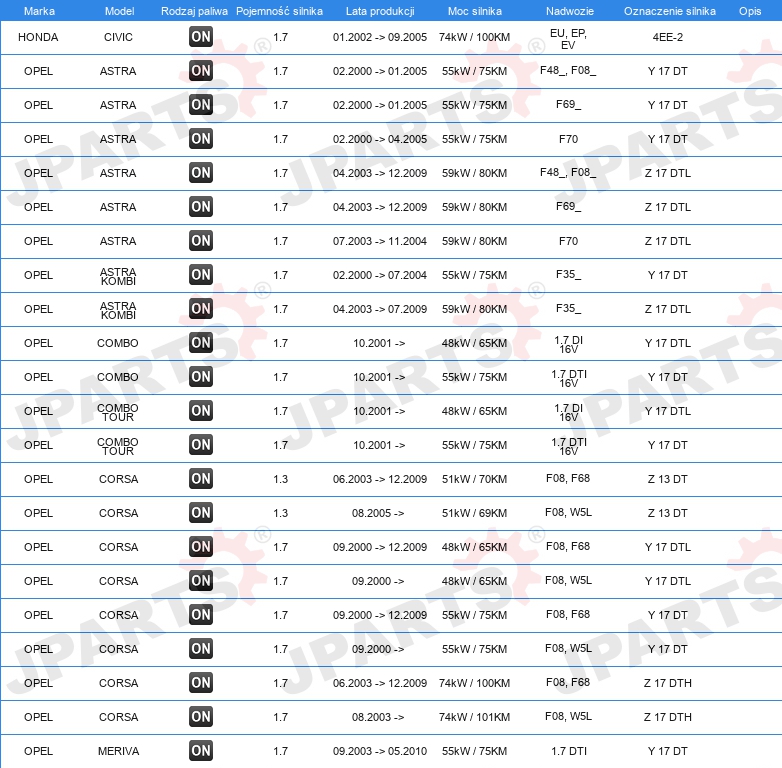Click the ON icon for Astra F70 Y 17 DT
Viewport: 782px width, 768px height.
201,139
